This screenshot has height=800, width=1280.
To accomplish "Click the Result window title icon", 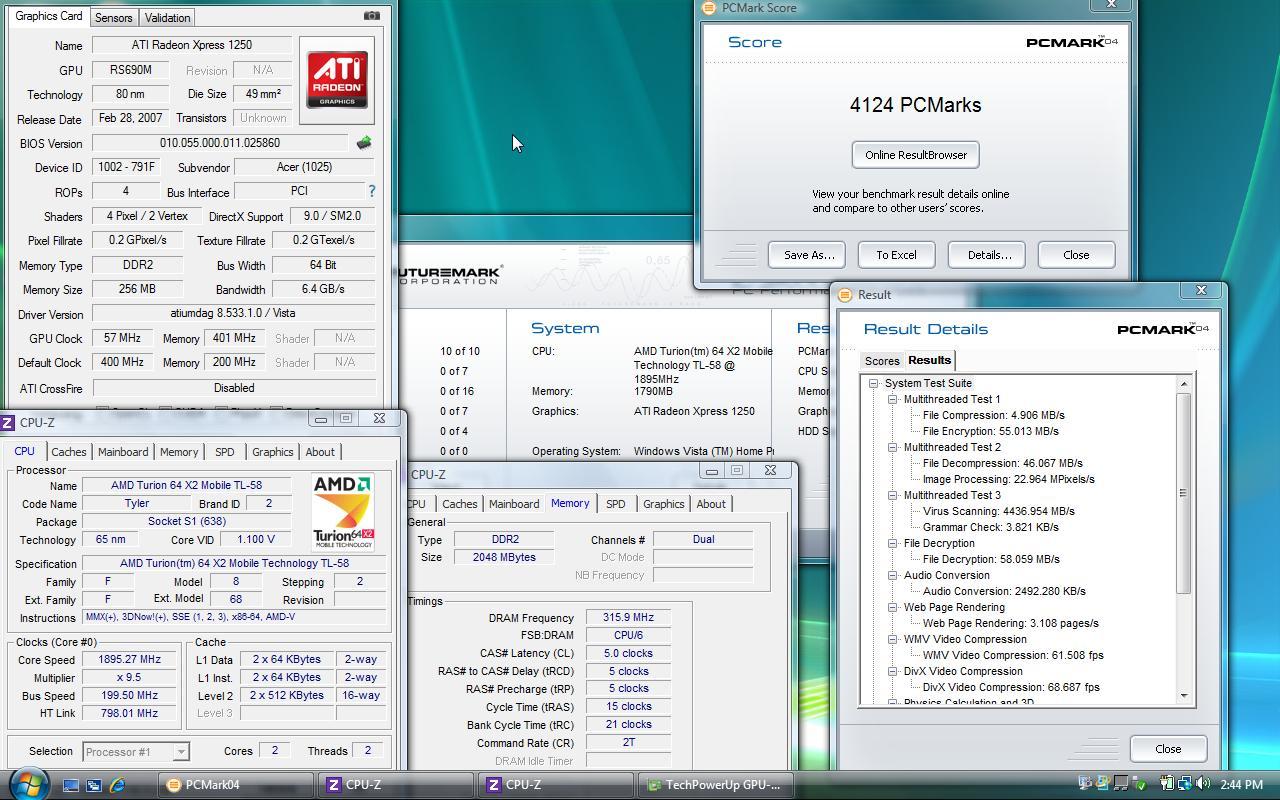I will pyautogui.click(x=845, y=295).
